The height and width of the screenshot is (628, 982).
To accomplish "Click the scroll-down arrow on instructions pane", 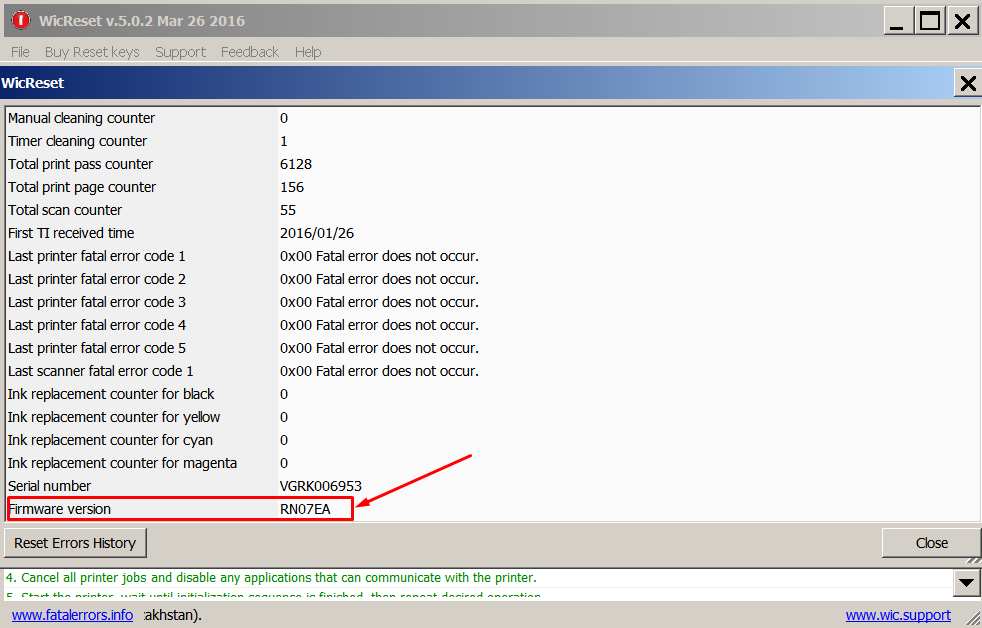I will (965, 582).
